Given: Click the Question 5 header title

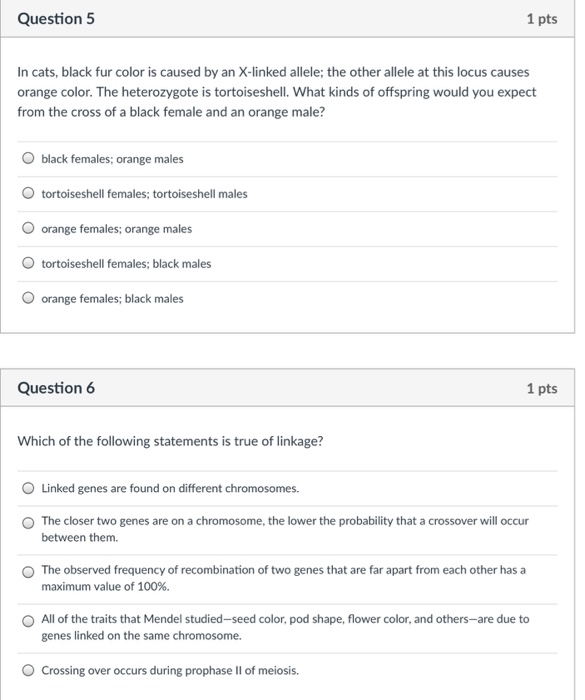Looking at the screenshot, I should 56,19.
